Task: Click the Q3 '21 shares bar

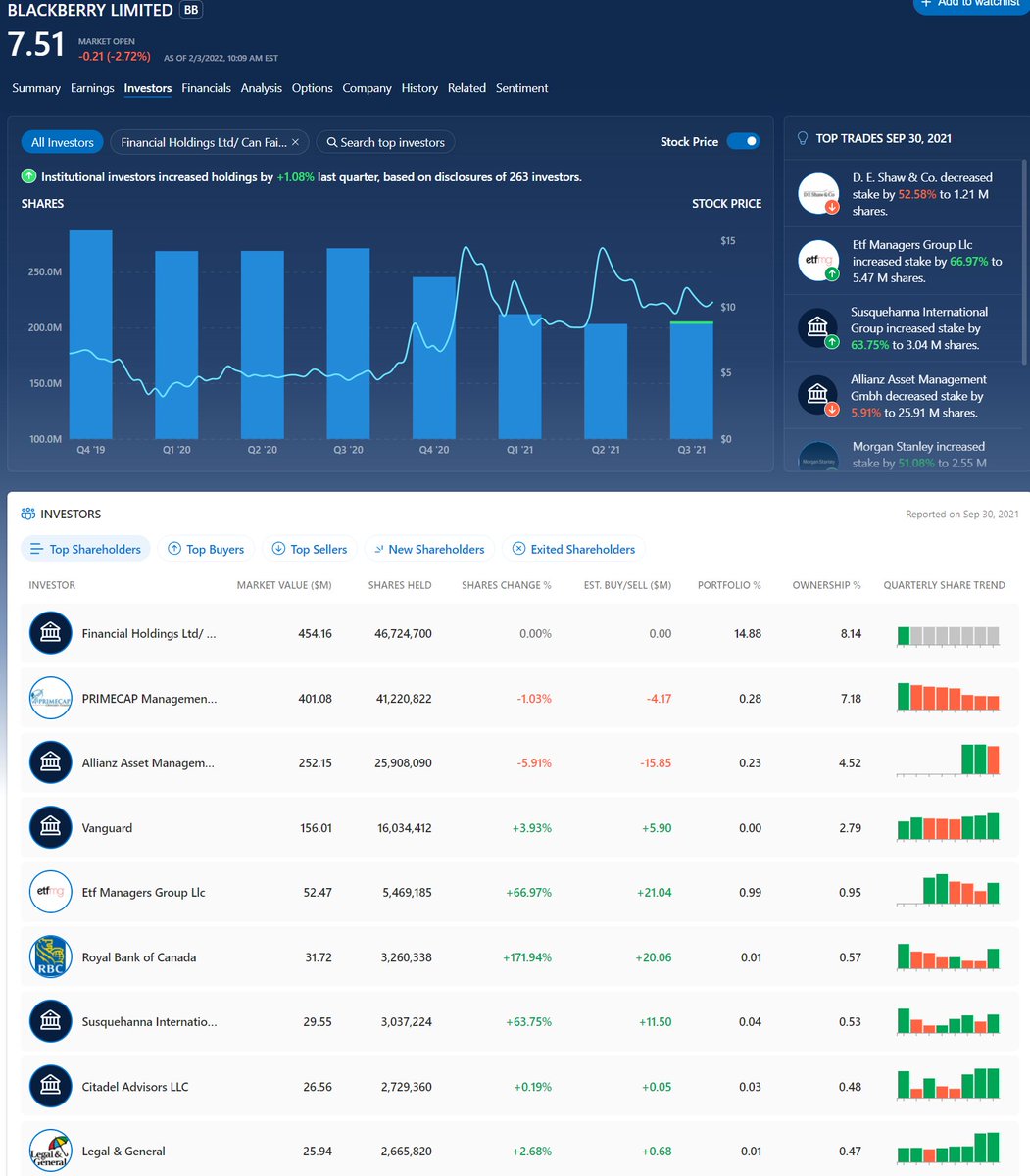Action: click(x=691, y=379)
